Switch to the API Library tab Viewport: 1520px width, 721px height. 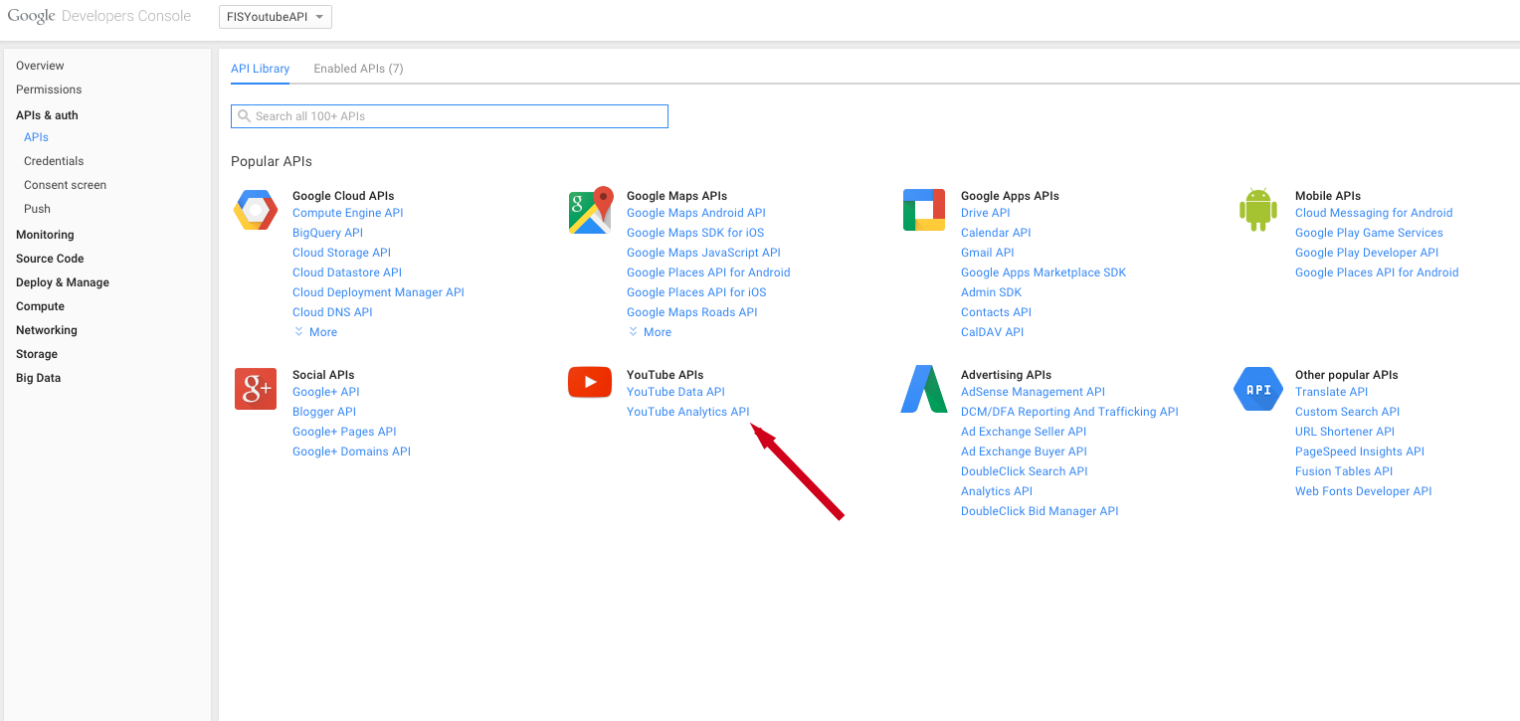click(260, 69)
